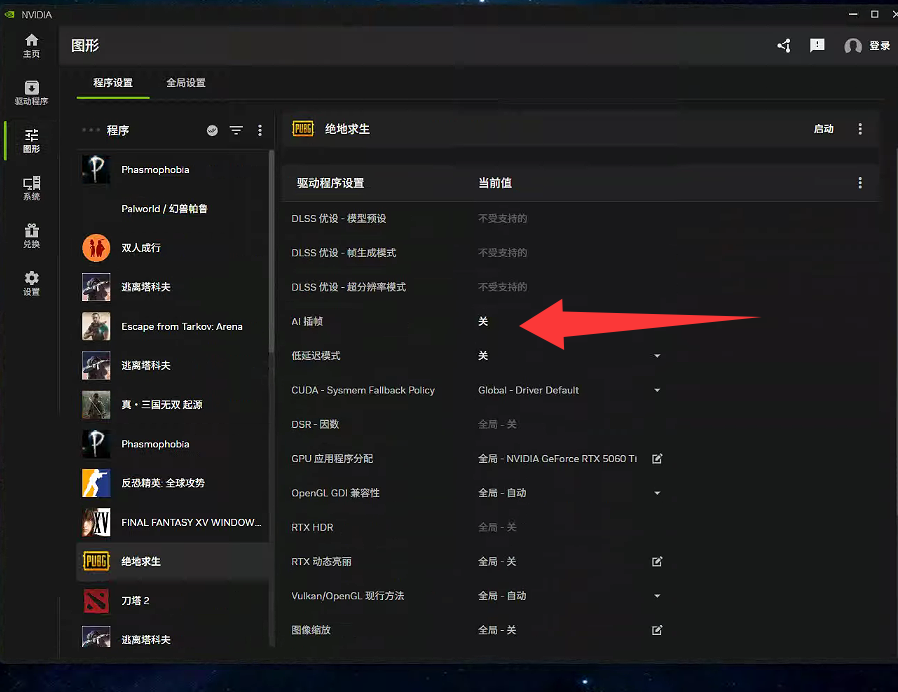The image size is (898, 692).
Task: Expand the OpenGL GDI 兼容性 dropdown
Action: (657, 493)
